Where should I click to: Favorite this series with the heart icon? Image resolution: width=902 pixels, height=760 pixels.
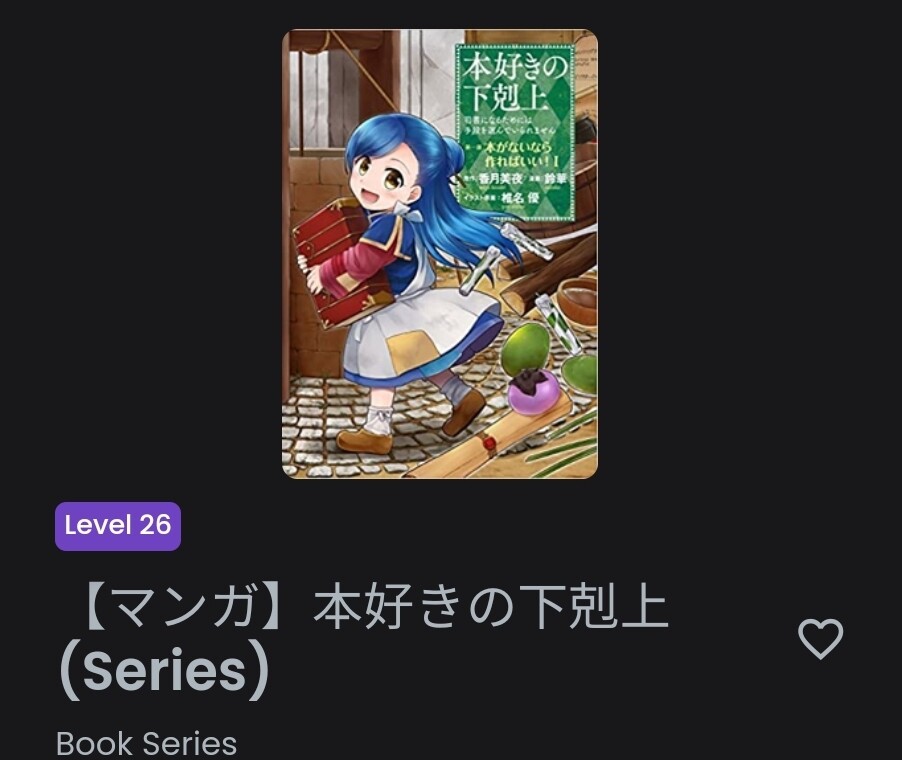point(820,639)
